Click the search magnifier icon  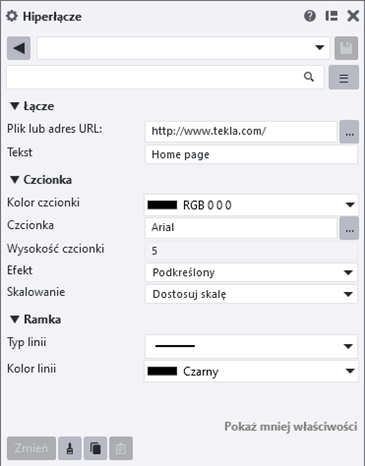(x=309, y=77)
